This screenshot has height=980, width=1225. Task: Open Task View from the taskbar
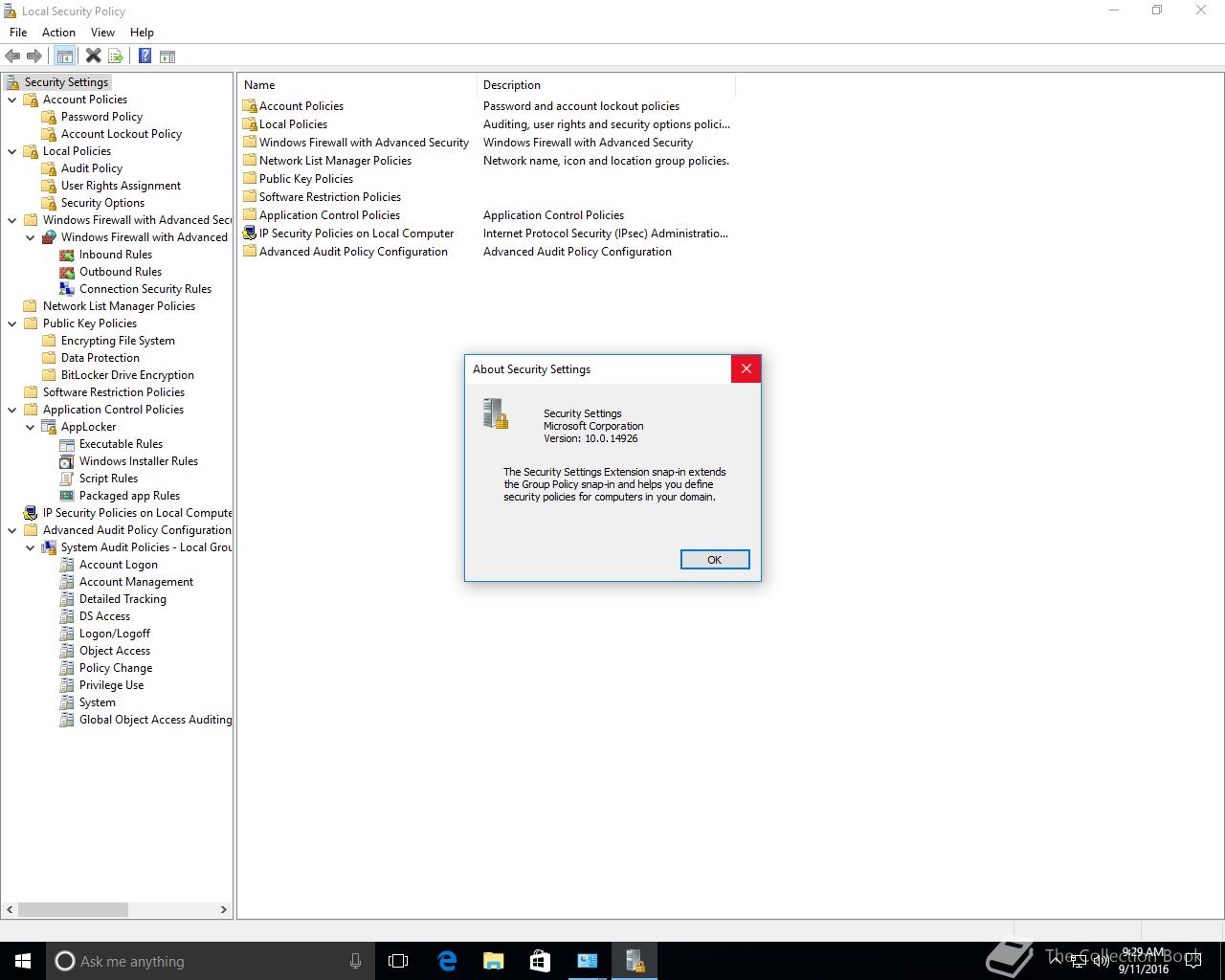coord(398,961)
